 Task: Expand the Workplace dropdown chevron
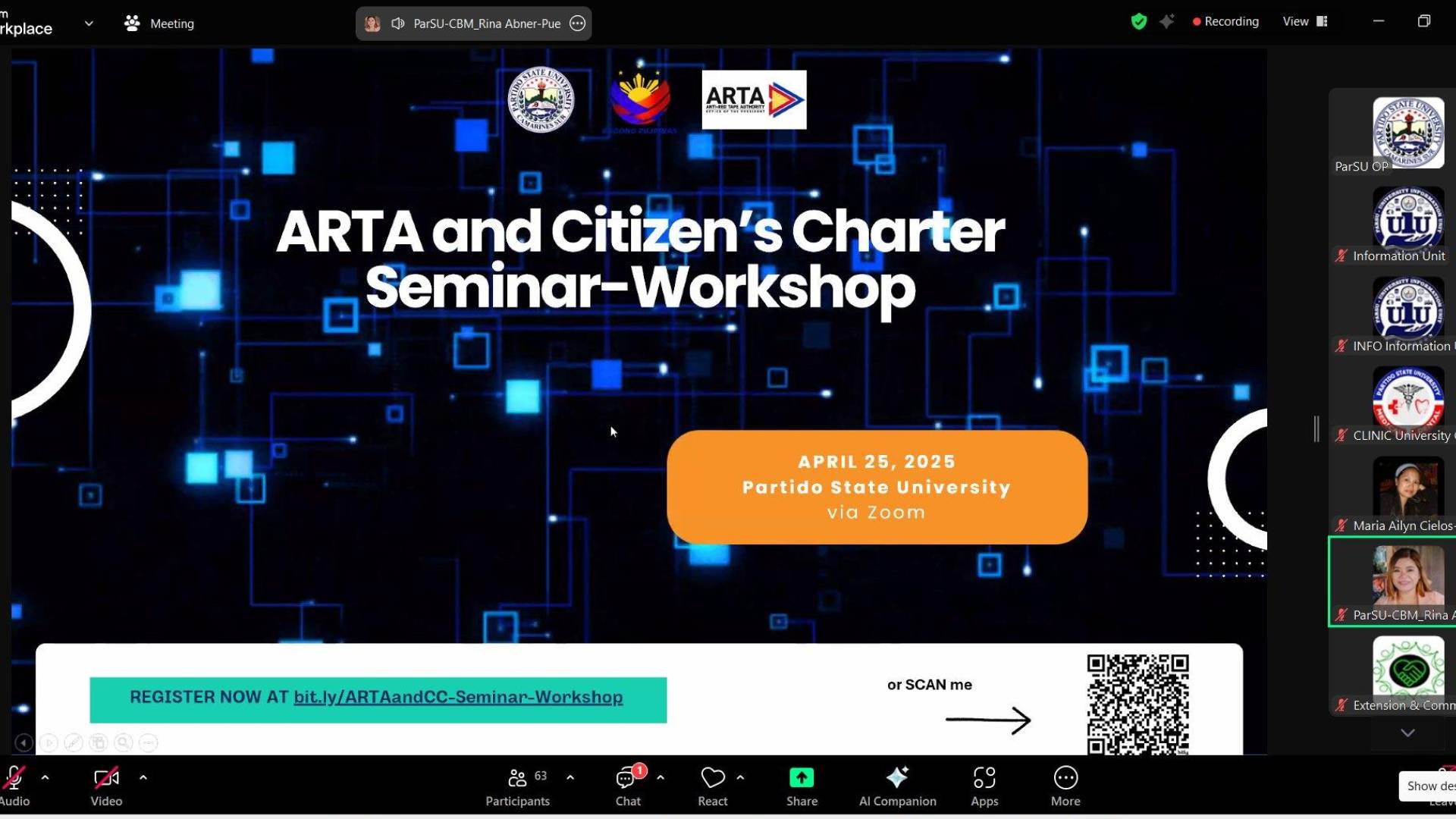89,24
